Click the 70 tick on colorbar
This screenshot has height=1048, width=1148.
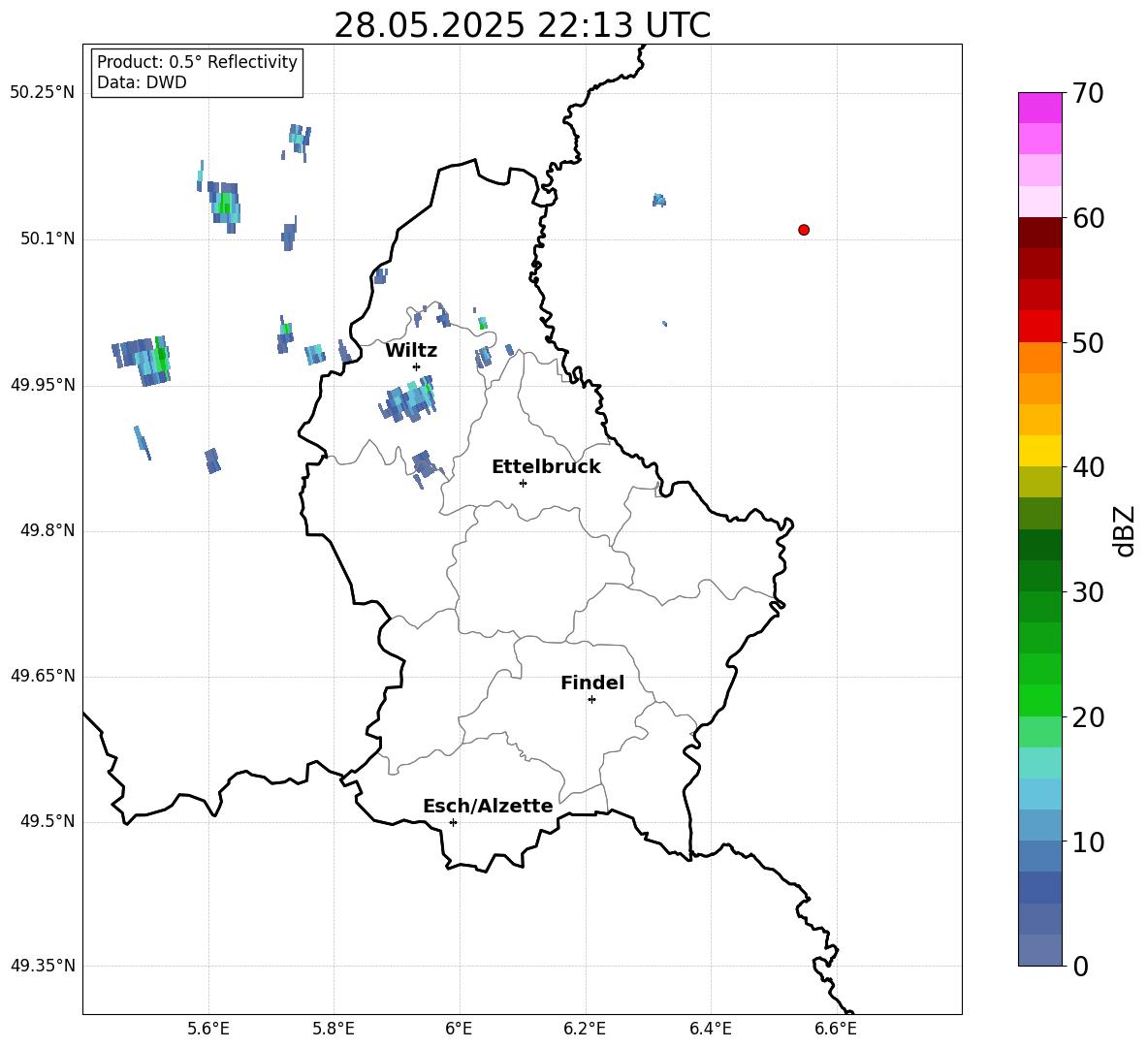pos(1088,93)
